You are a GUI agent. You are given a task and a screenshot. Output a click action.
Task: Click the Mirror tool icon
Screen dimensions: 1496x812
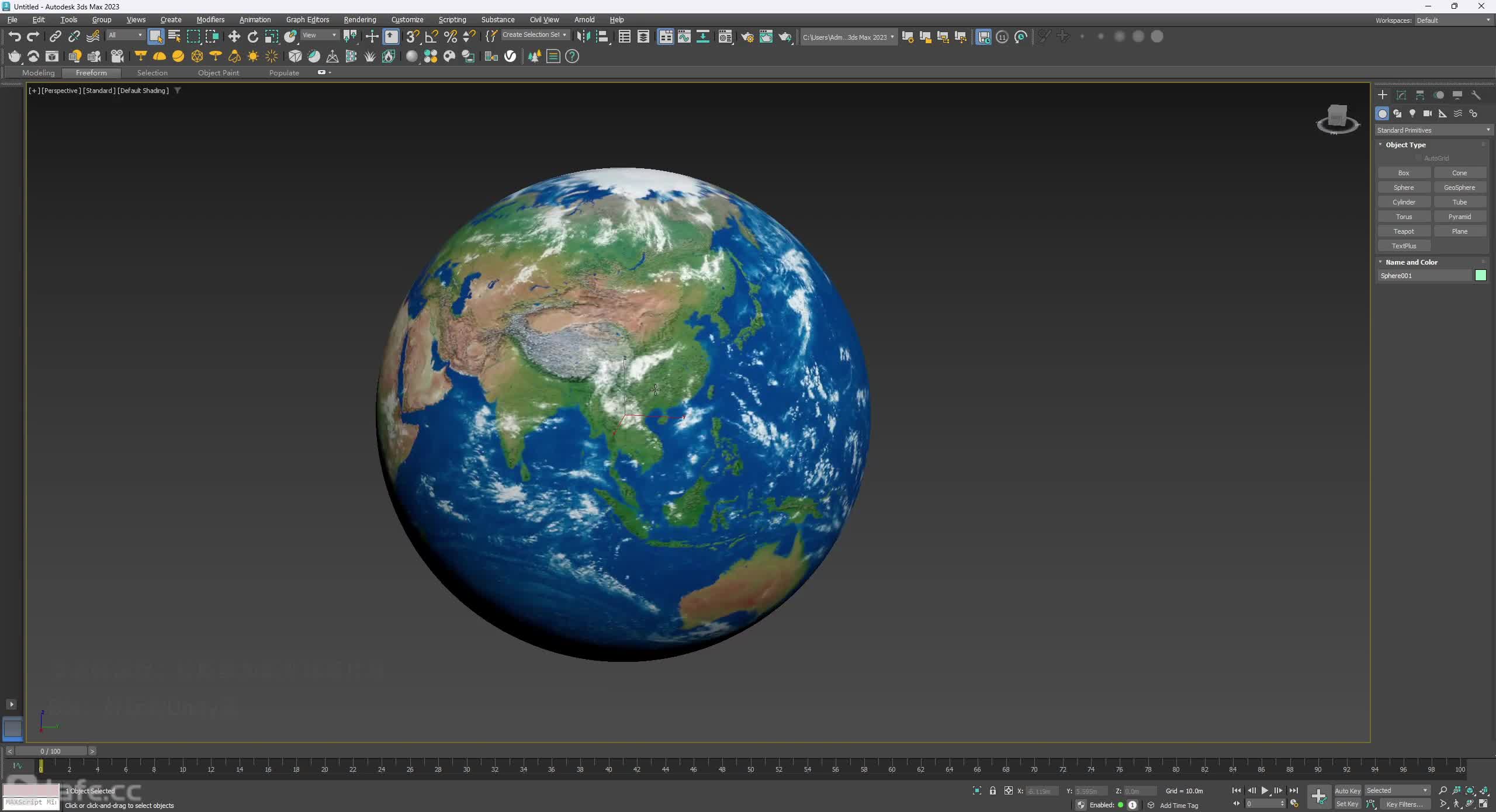click(x=583, y=37)
